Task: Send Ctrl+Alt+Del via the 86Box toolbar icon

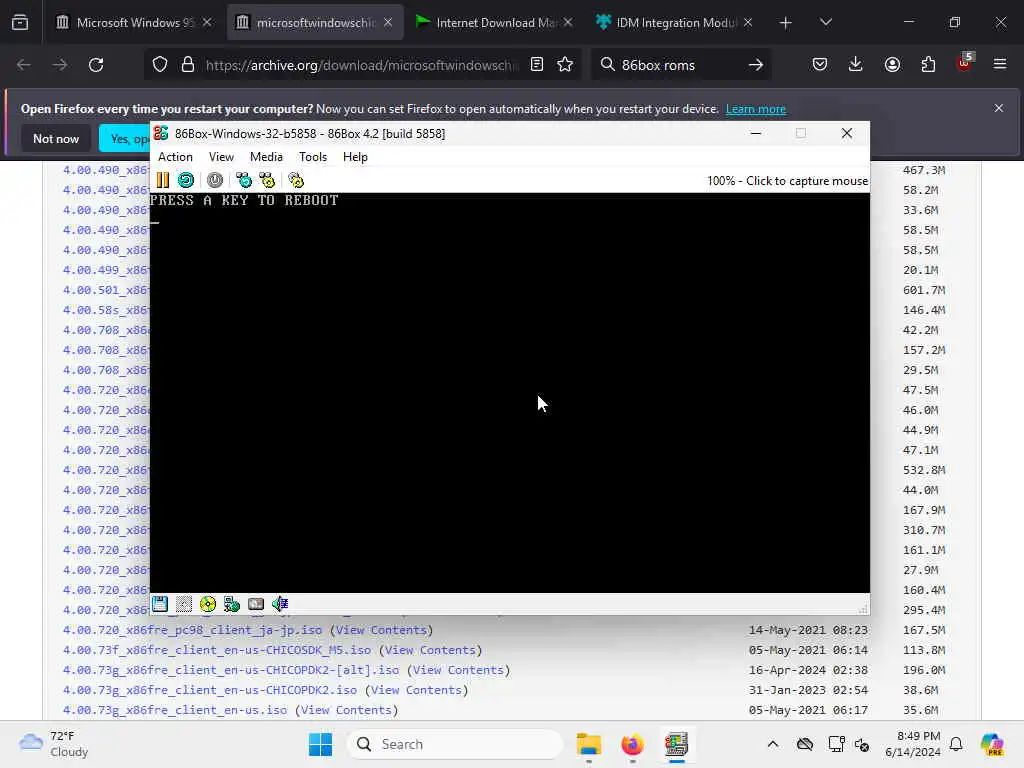Action: point(244,180)
